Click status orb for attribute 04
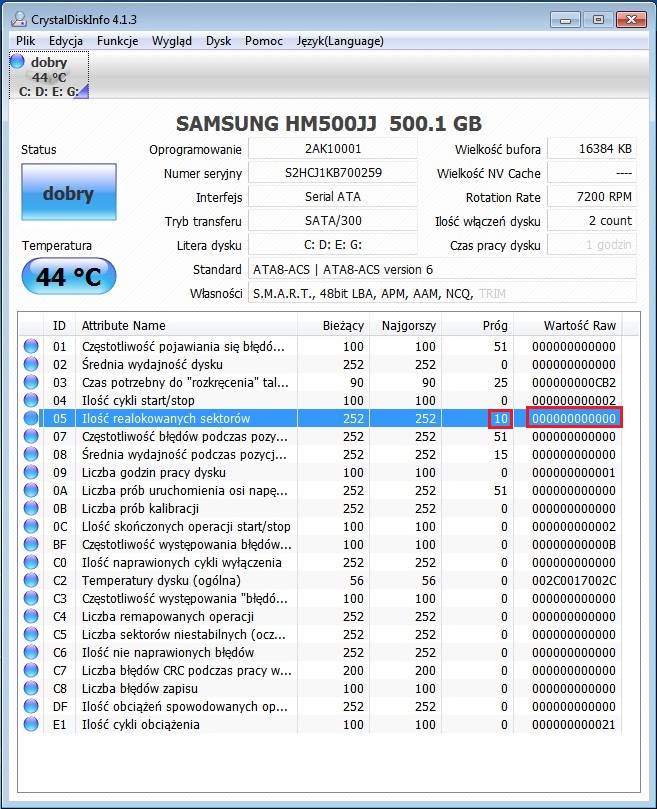This screenshot has width=657, height=809. pos(31,400)
